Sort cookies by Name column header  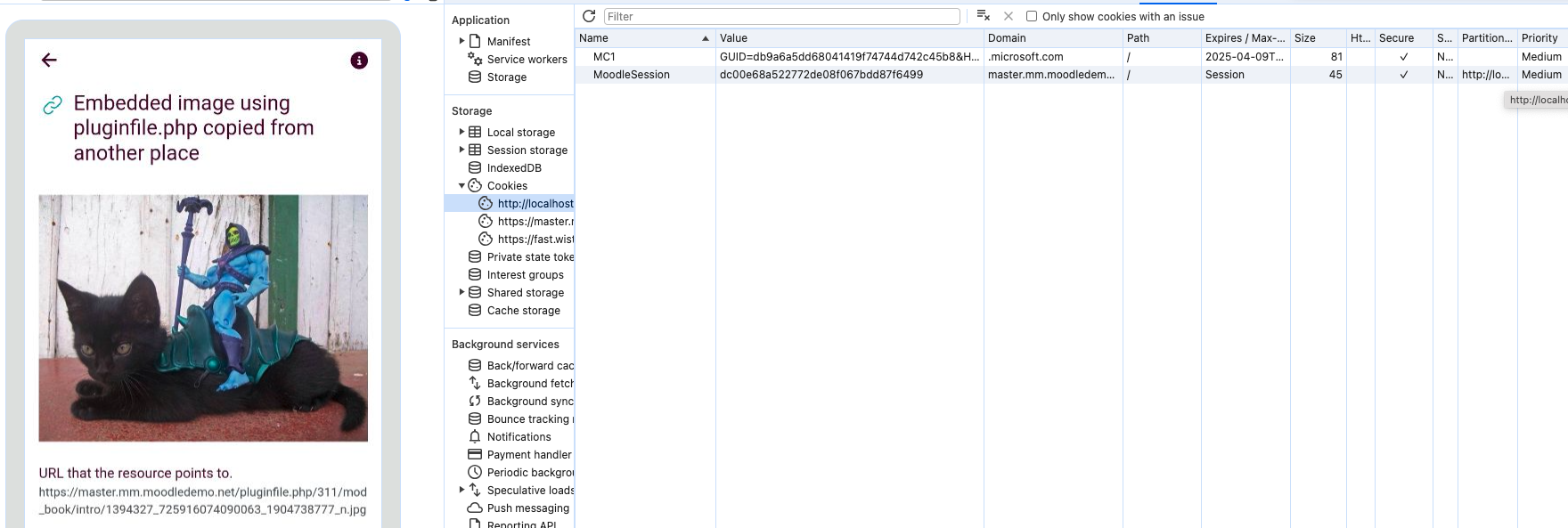[645, 38]
